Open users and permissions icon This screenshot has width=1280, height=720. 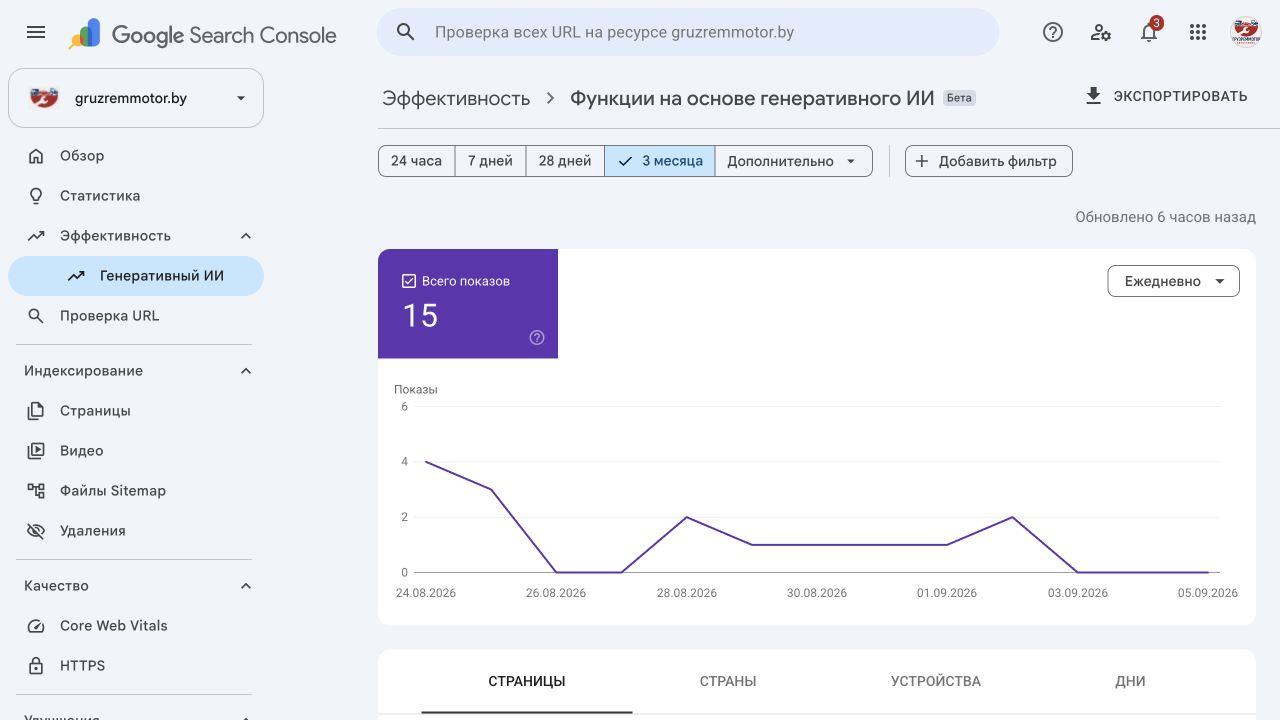(x=1101, y=32)
